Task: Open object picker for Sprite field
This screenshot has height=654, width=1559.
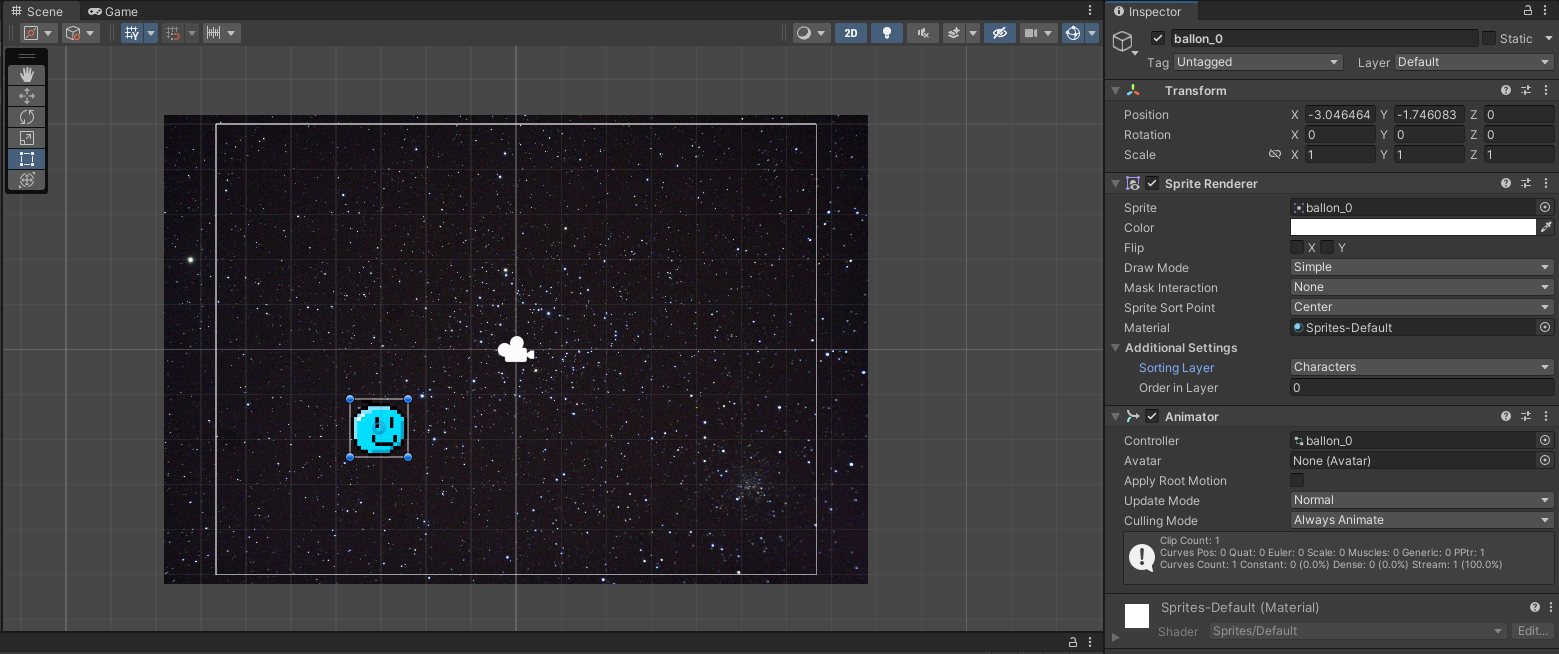Action: [1545, 207]
